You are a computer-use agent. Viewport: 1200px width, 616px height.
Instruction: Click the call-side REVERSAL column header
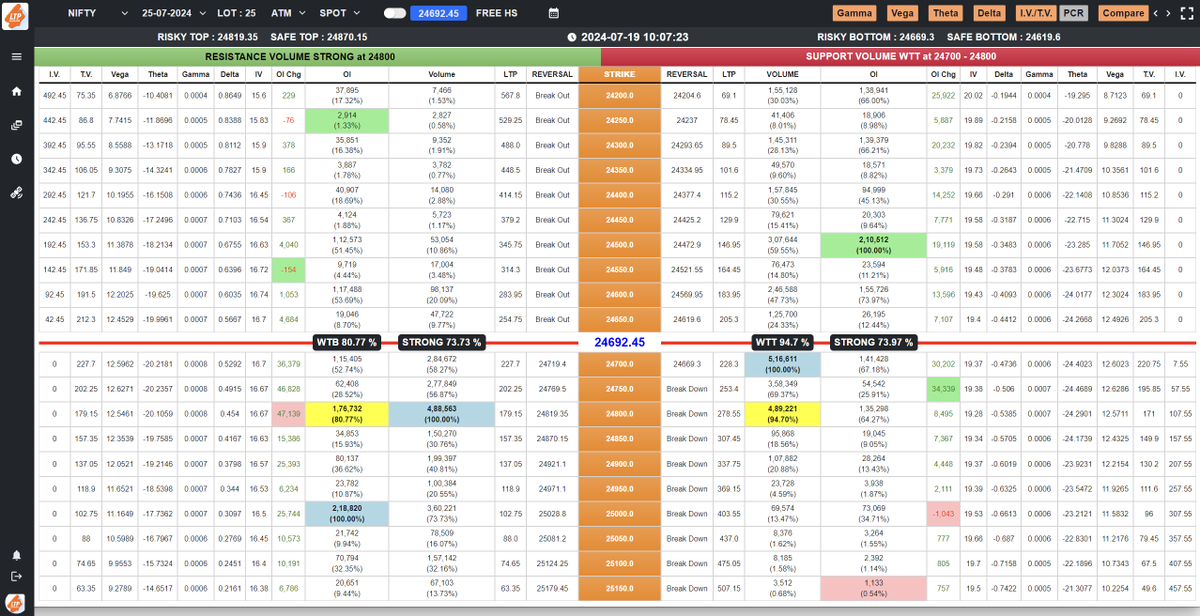552,74
